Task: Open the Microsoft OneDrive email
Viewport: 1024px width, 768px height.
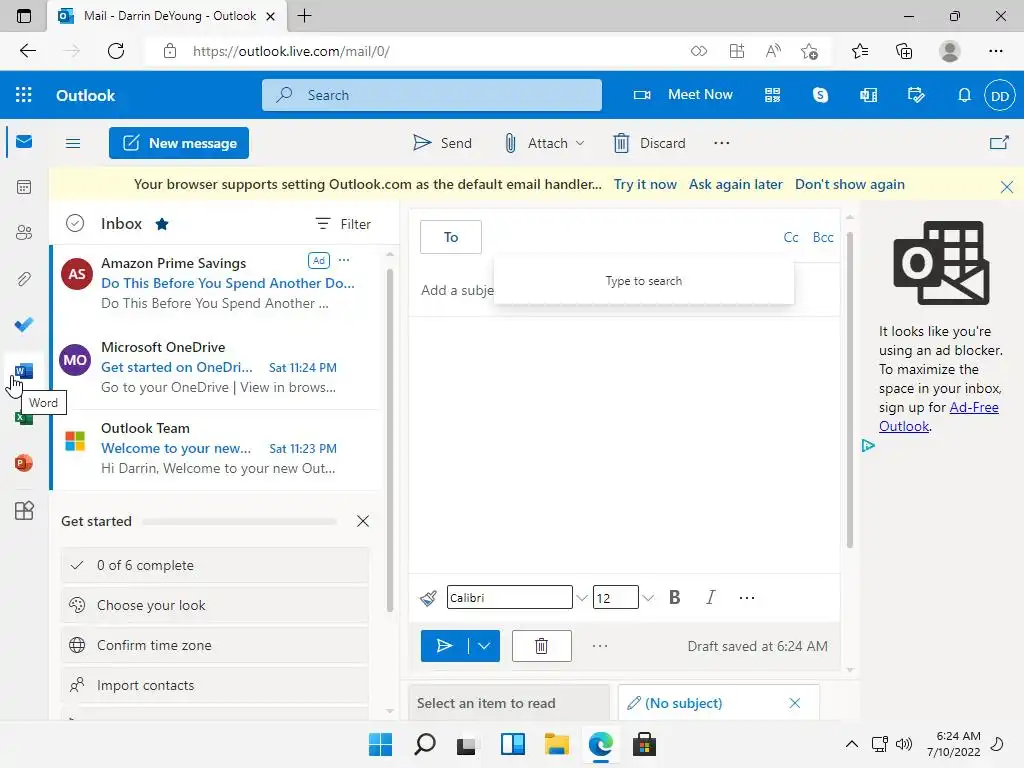Action: click(217, 367)
